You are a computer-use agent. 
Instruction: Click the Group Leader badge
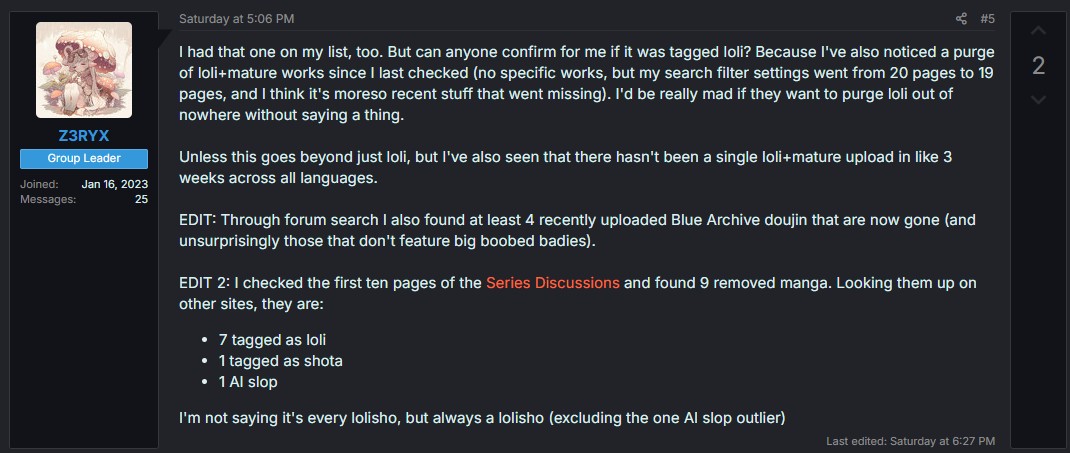point(84,159)
